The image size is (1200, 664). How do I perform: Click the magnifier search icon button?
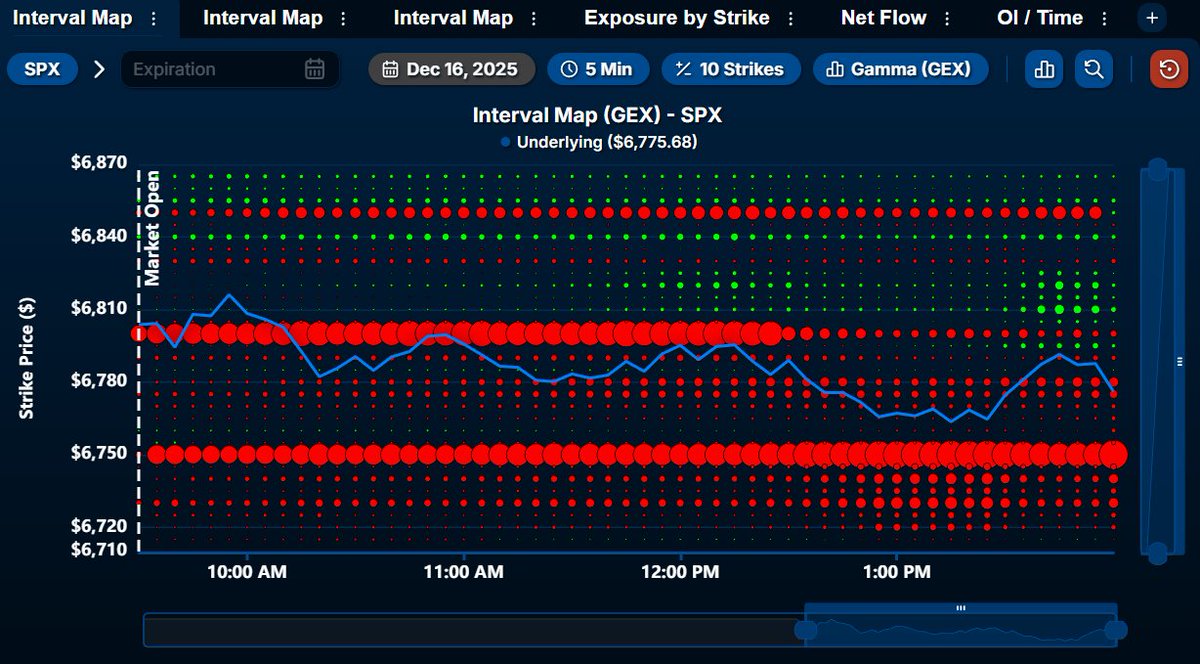click(1094, 69)
